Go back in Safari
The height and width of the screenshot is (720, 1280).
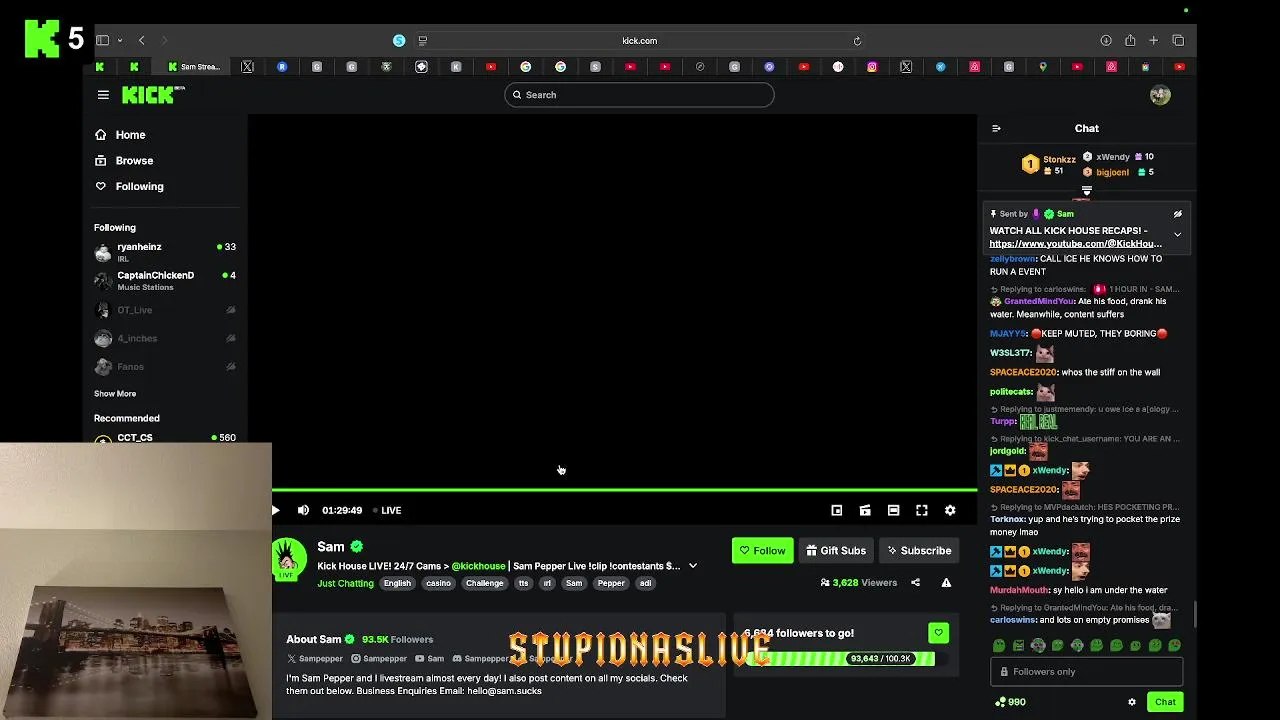click(x=142, y=41)
